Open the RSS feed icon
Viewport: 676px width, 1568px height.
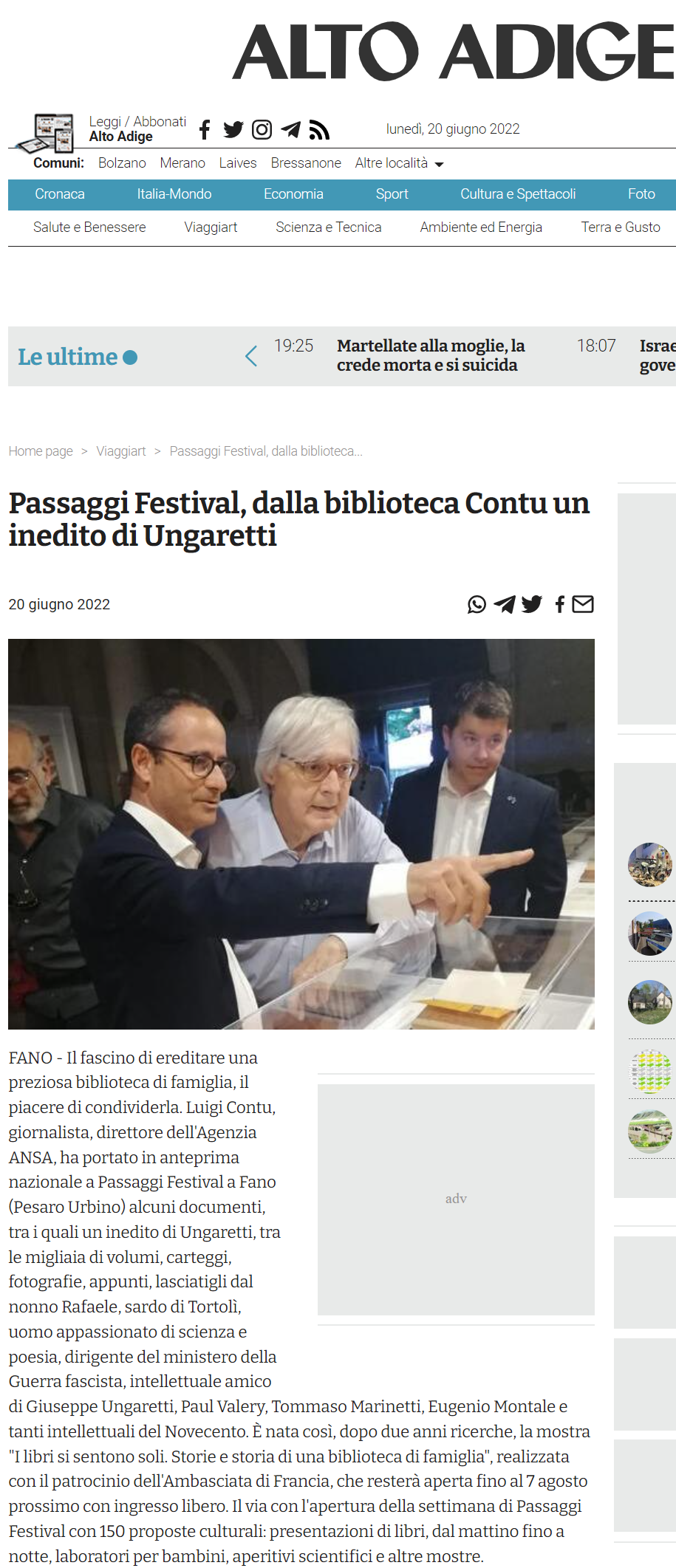[319, 130]
